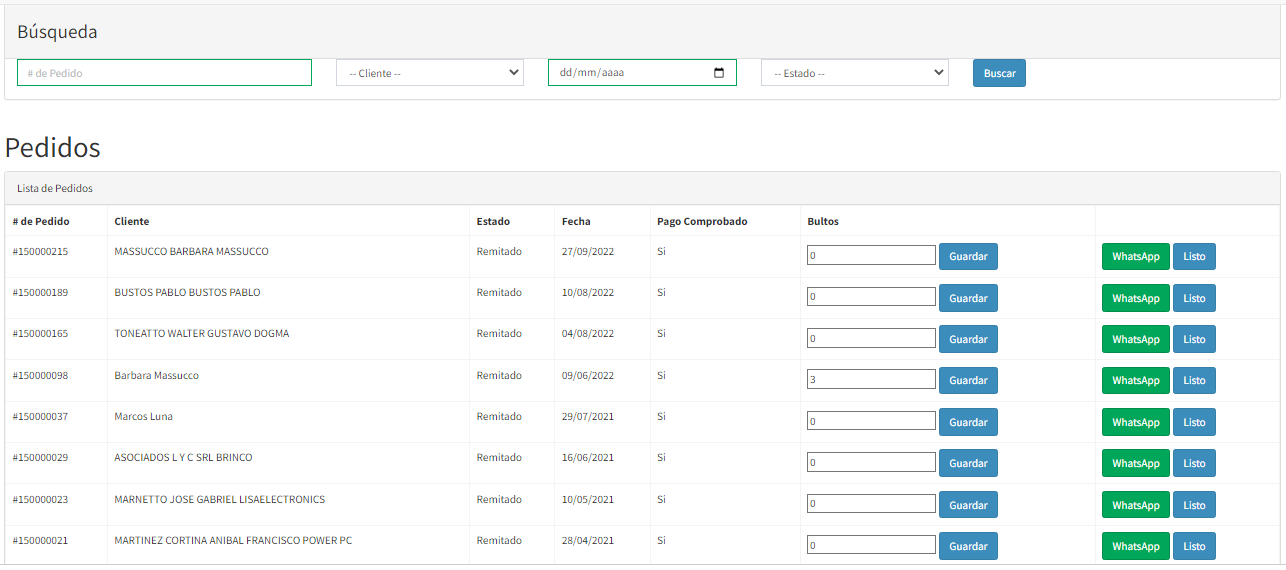Edit Bultos field showing value 3
The height and width of the screenshot is (570, 1286).
tap(870, 380)
